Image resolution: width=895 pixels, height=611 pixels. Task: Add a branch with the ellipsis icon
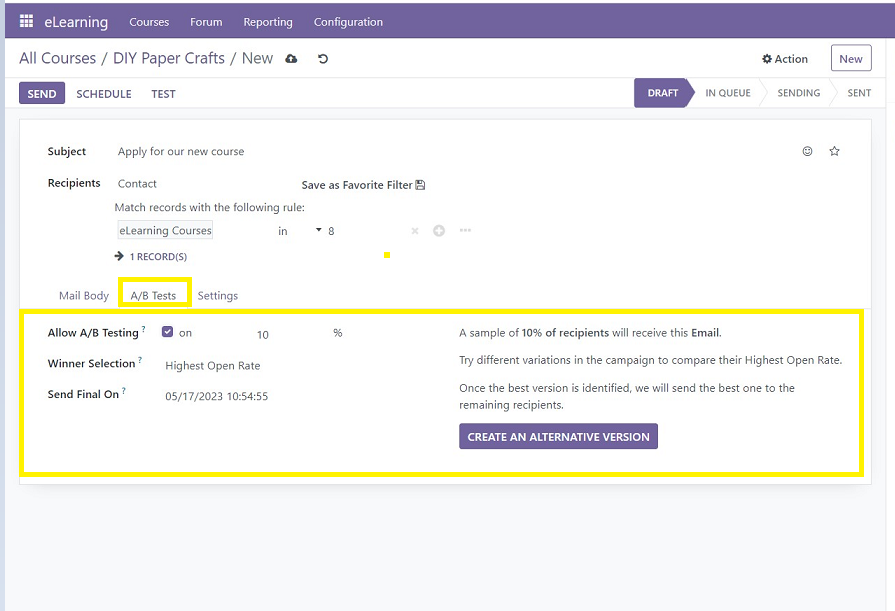[465, 230]
